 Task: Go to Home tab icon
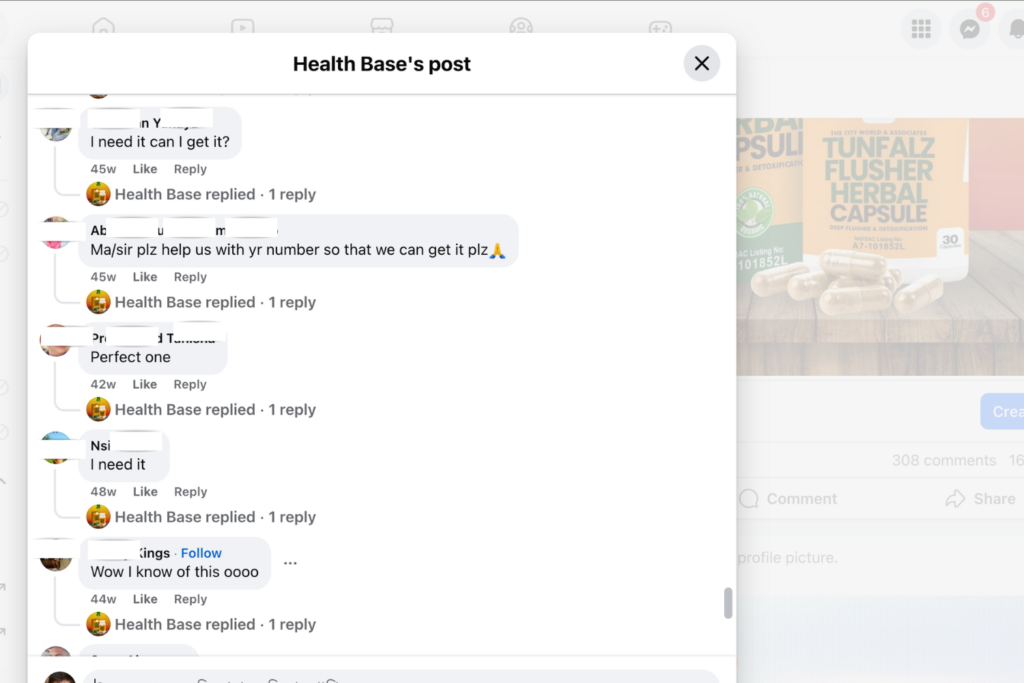click(x=103, y=26)
